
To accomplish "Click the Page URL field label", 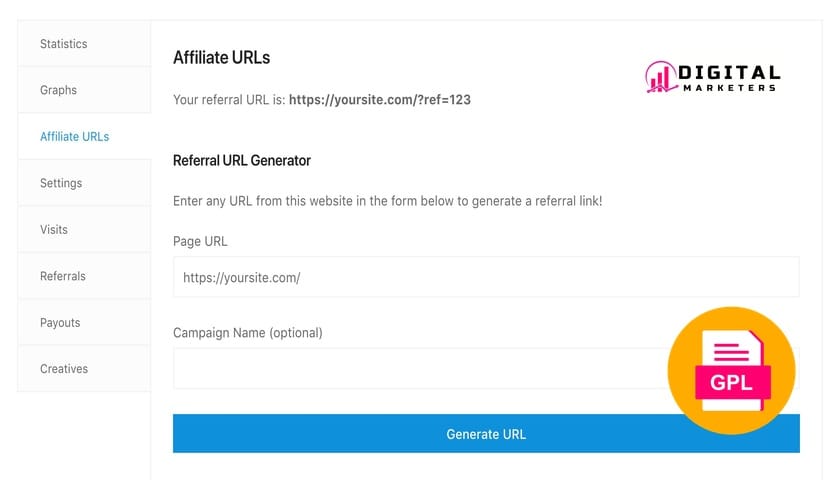I will [x=201, y=241].
